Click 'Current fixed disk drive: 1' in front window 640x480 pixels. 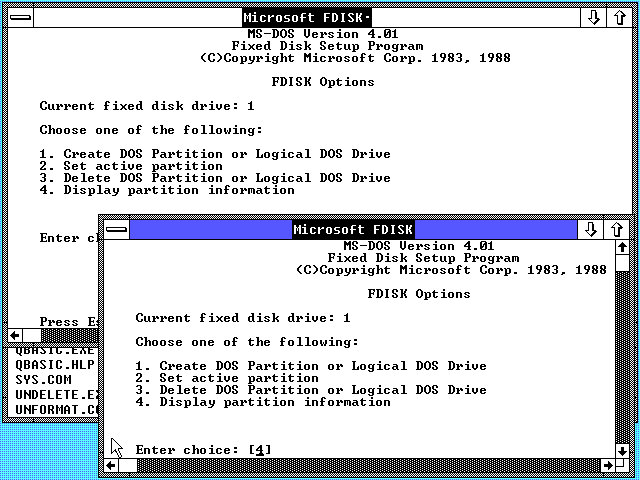pos(243,318)
